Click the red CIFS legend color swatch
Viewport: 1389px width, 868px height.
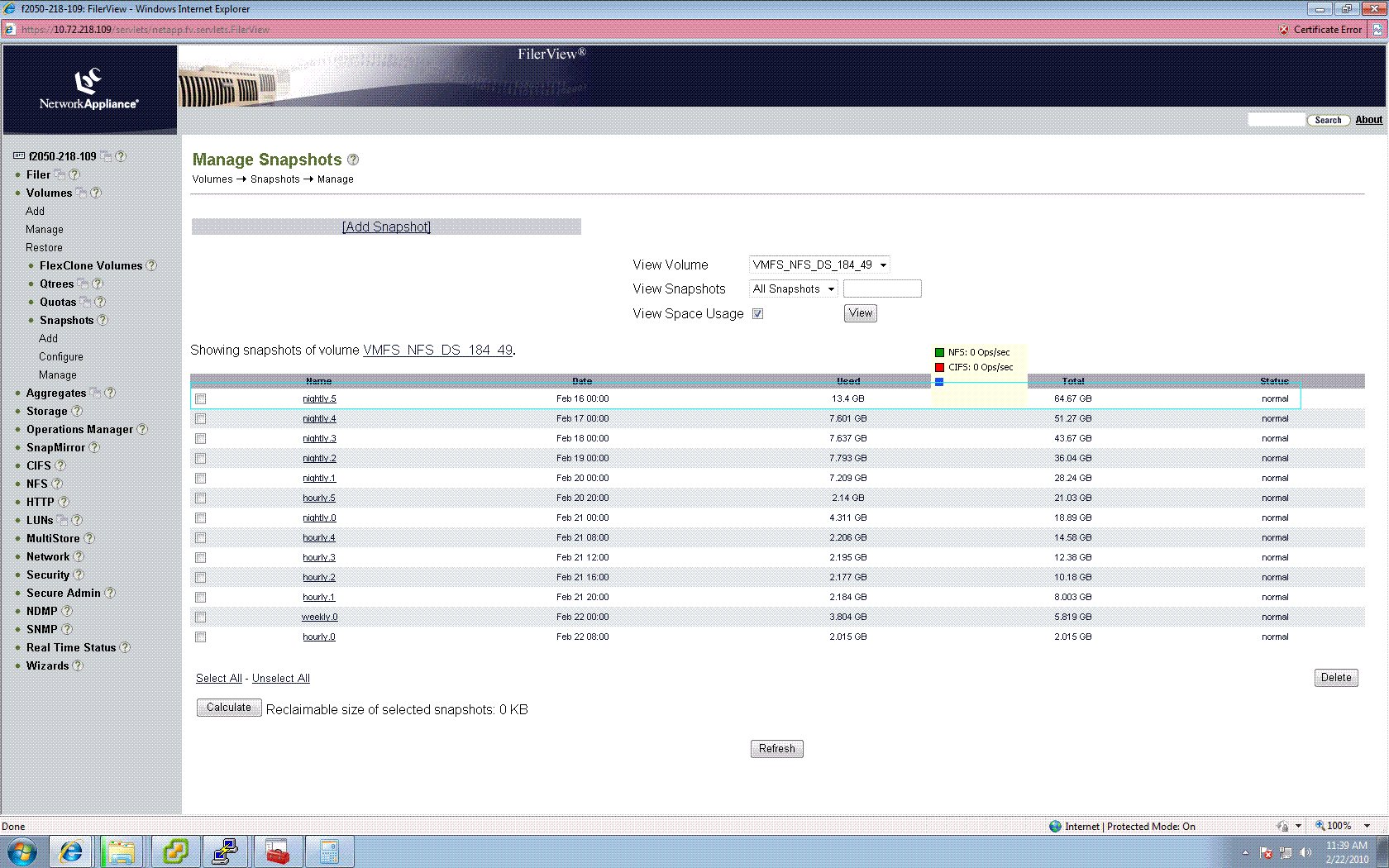point(939,367)
